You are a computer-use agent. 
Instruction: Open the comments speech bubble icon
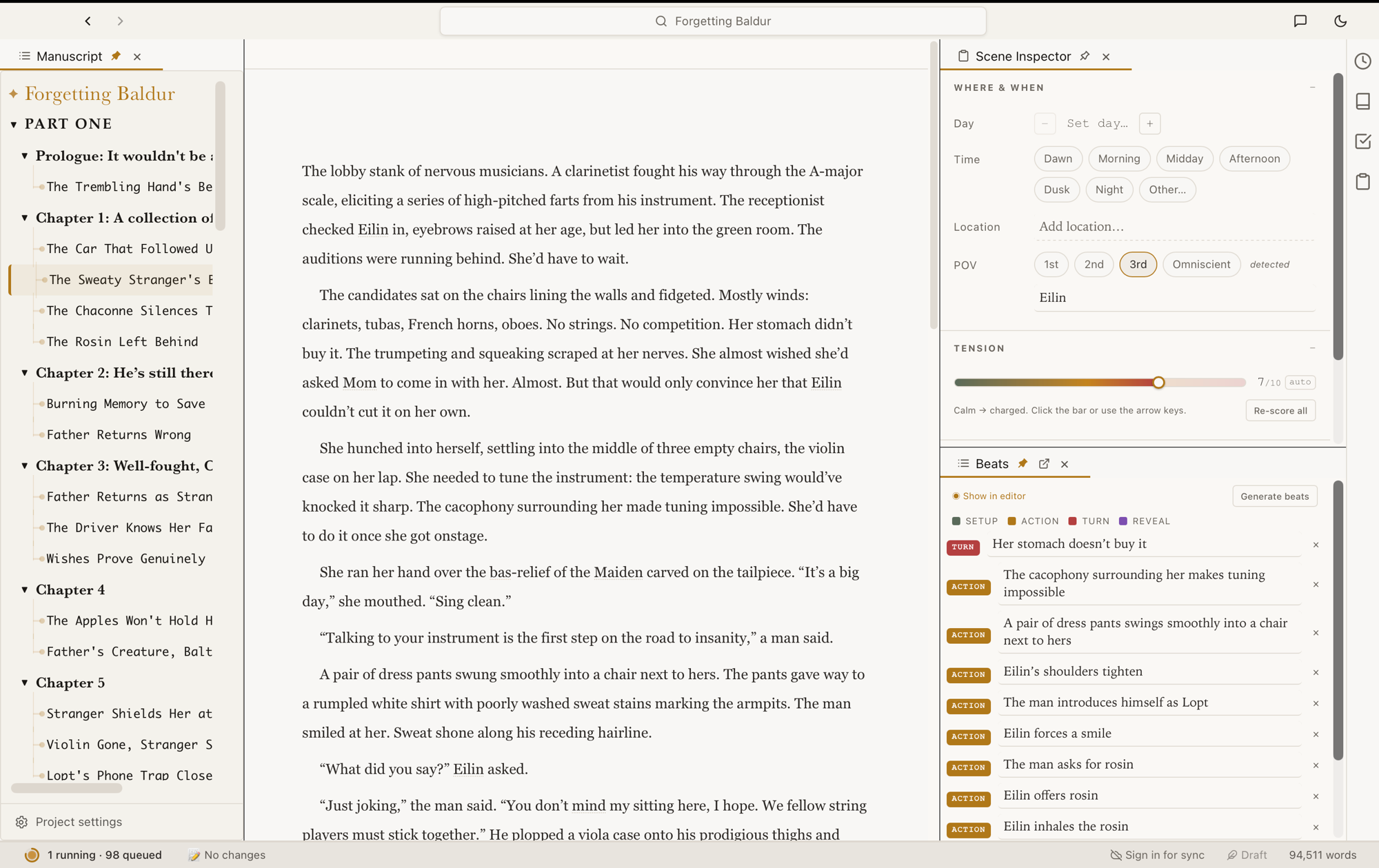click(1300, 21)
